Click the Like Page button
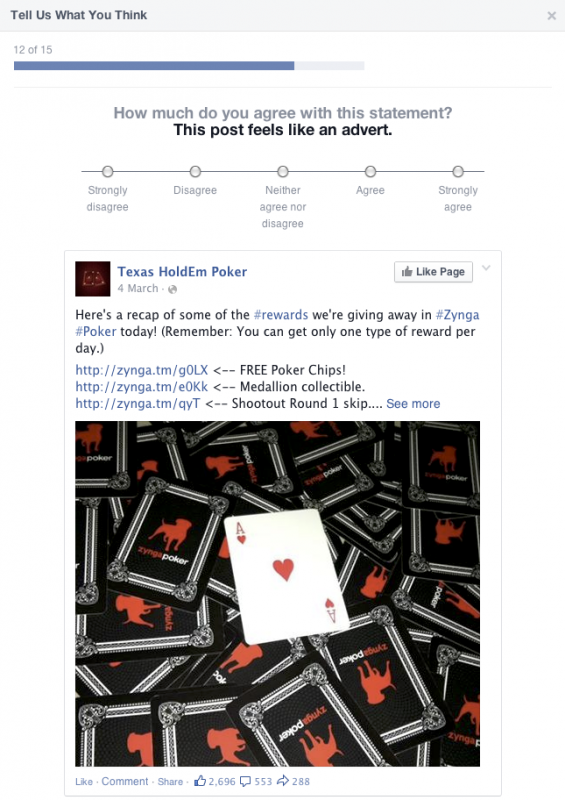Screen dimensions: 565x800 [x=433, y=272]
